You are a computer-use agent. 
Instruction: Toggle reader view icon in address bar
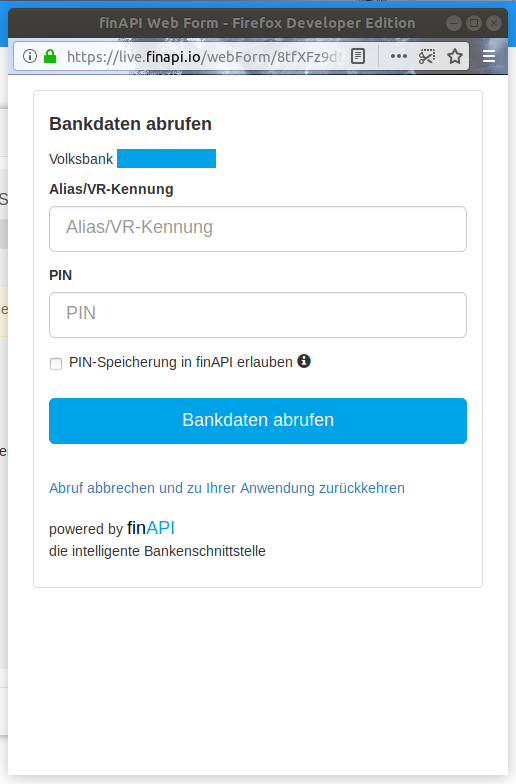point(358,56)
